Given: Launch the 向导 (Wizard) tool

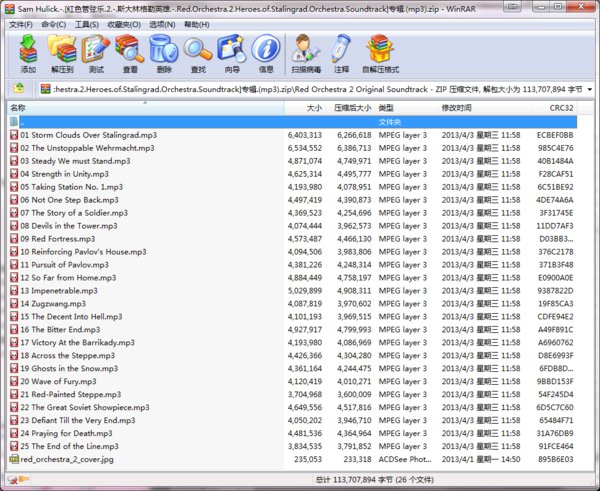Looking at the screenshot, I should (x=232, y=53).
